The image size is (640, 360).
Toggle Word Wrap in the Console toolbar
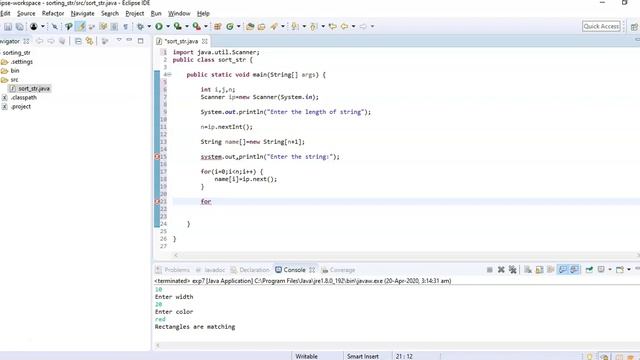[551, 270]
